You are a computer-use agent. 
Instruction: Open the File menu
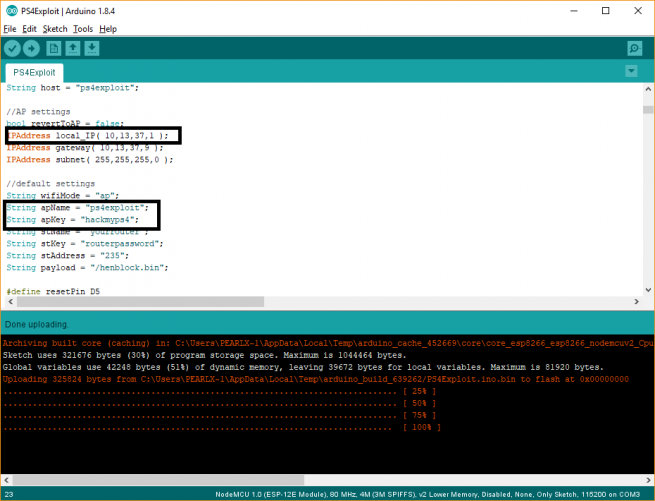[10, 29]
